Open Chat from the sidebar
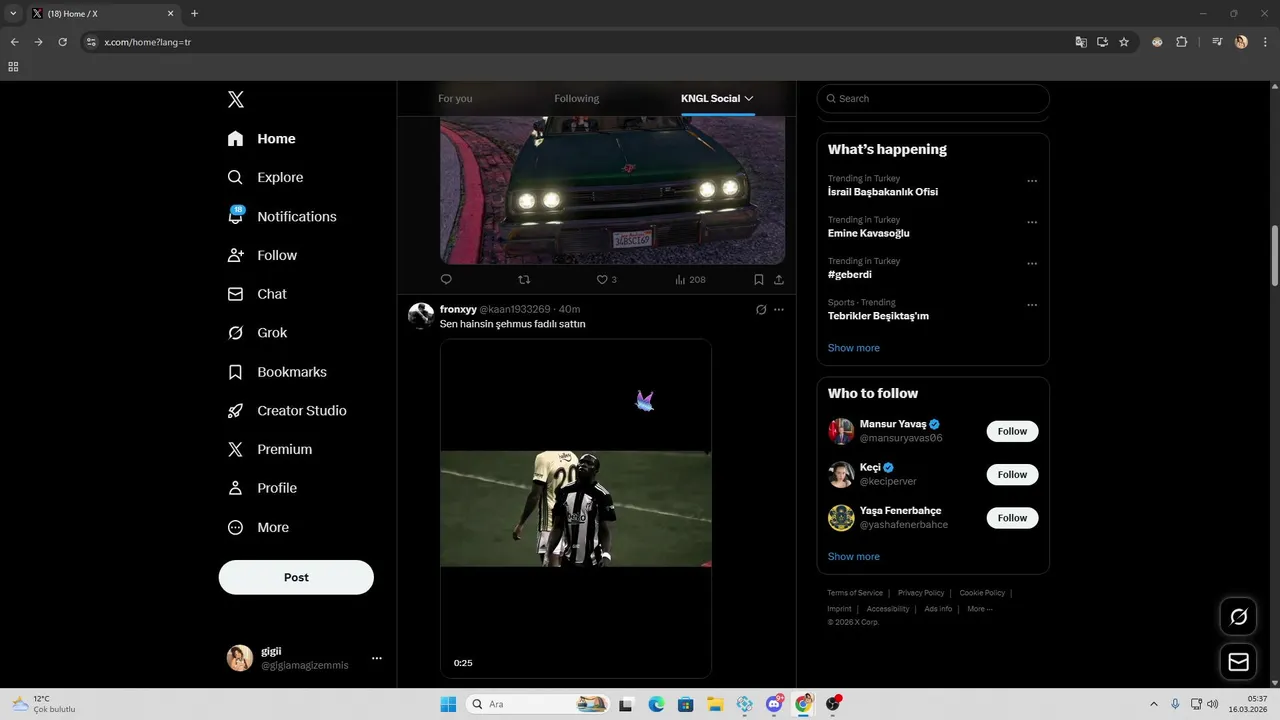Screen dimensions: 1280x720 point(258,294)
